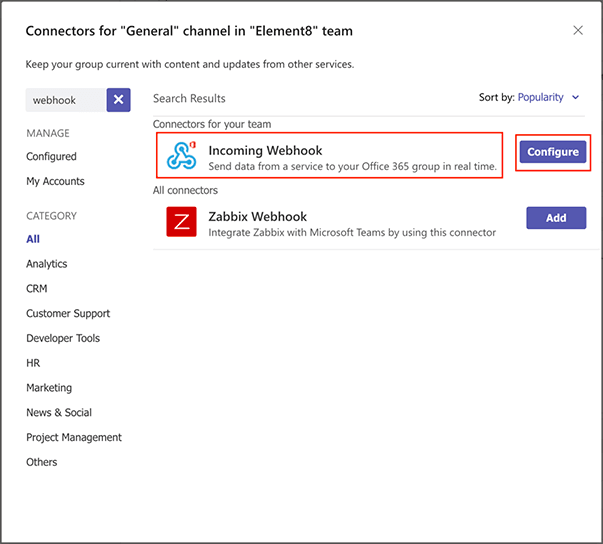This screenshot has height=544, width=603.
Task: Click the red Zabbix Webhook logo
Action: click(182, 222)
